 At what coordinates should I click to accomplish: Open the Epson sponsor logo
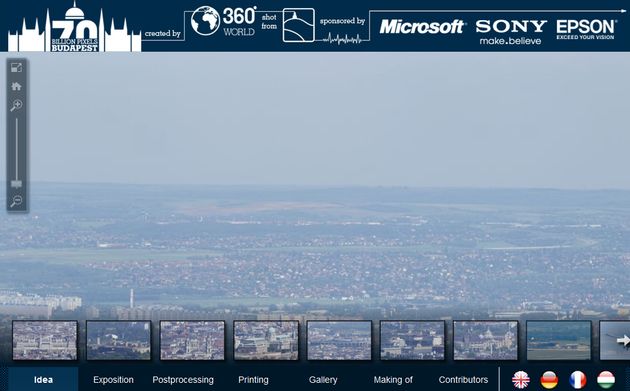click(x=586, y=29)
